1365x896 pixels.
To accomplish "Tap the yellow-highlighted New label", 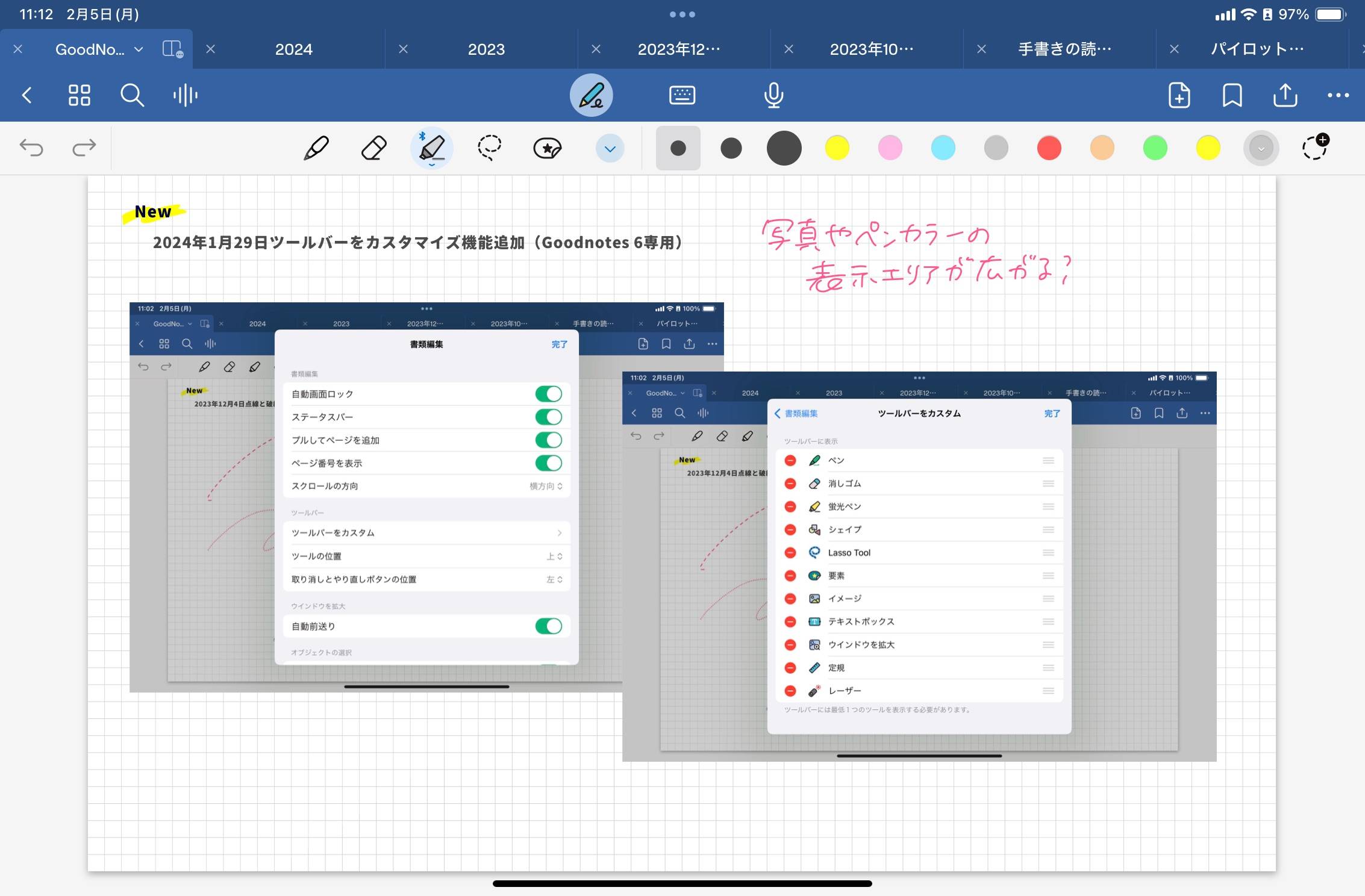I will 153,212.
